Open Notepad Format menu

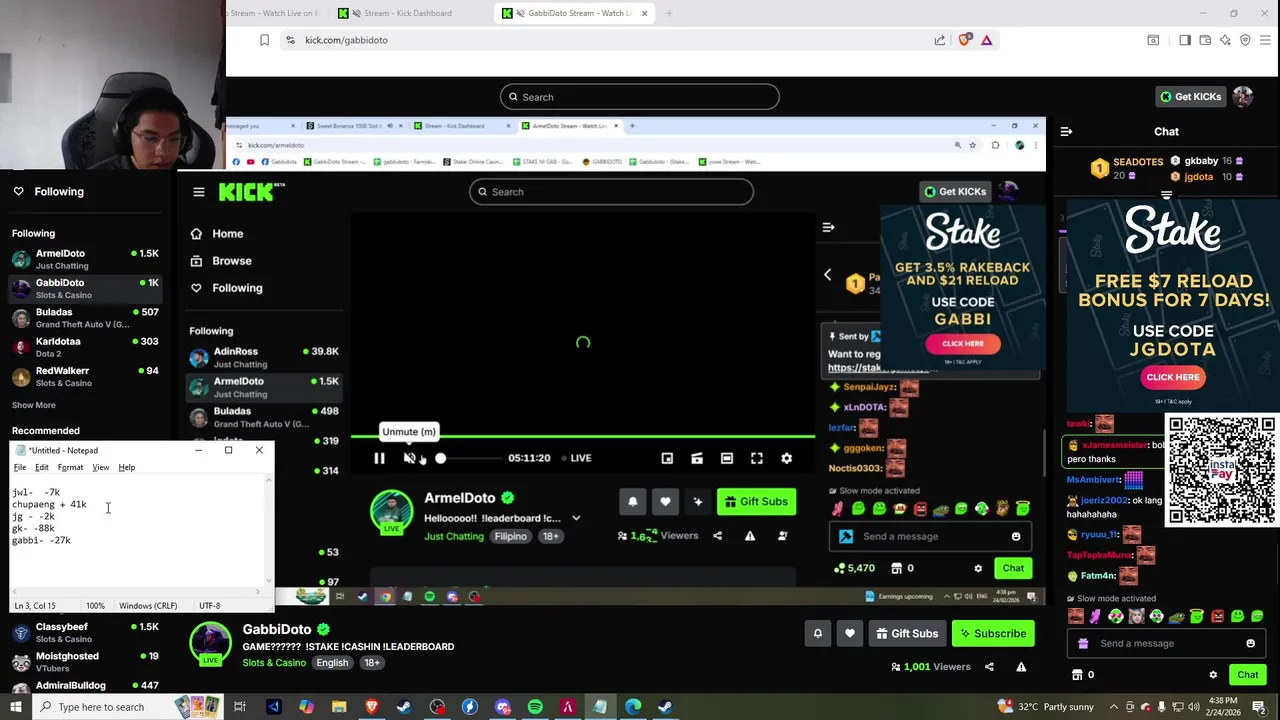pos(70,467)
